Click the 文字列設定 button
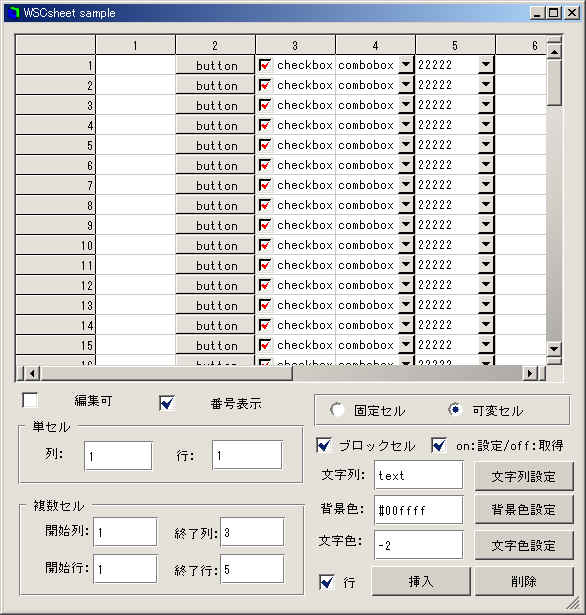This screenshot has height=615, width=586. pos(524,477)
